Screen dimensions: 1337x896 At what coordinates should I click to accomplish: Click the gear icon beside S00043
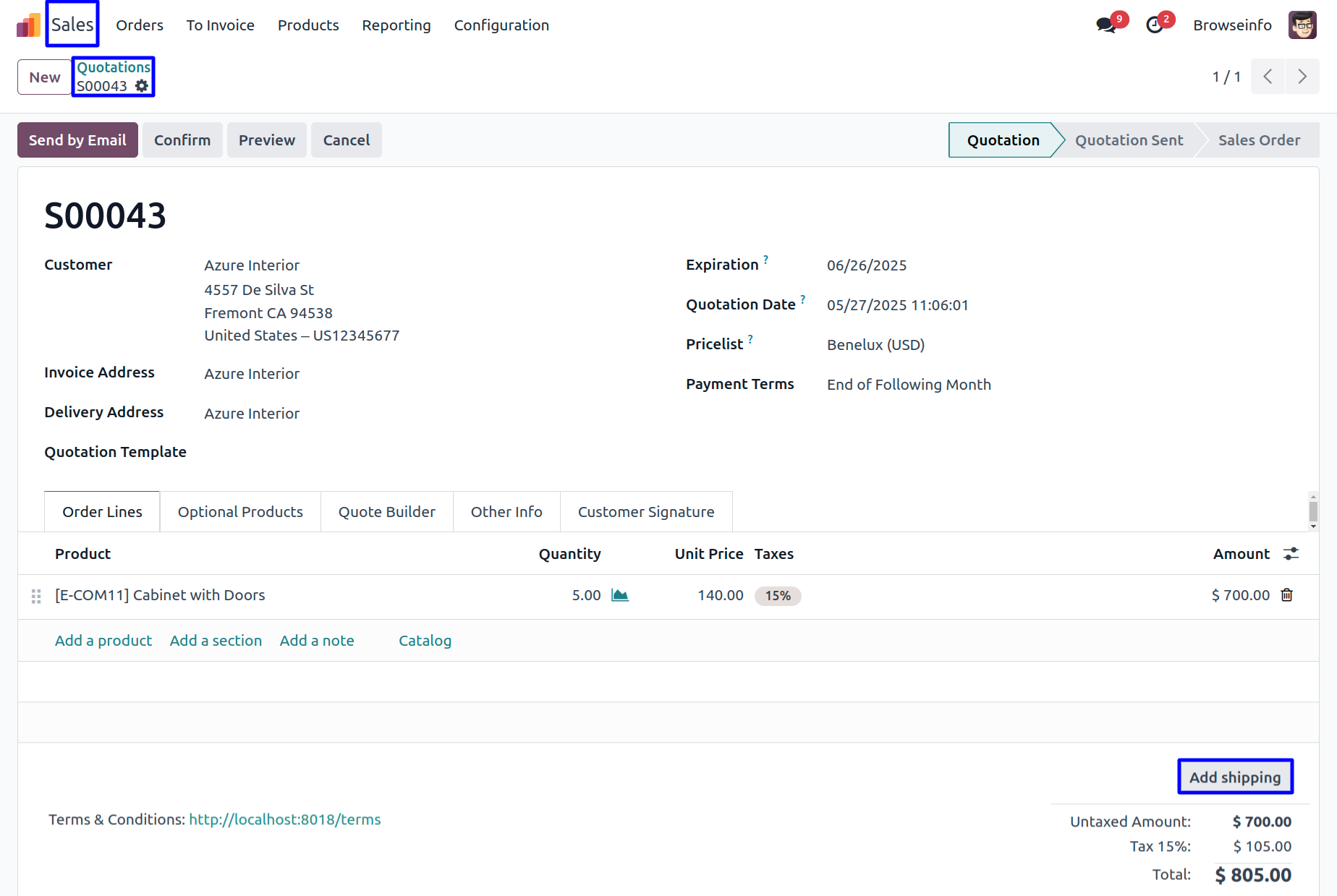pos(142,86)
